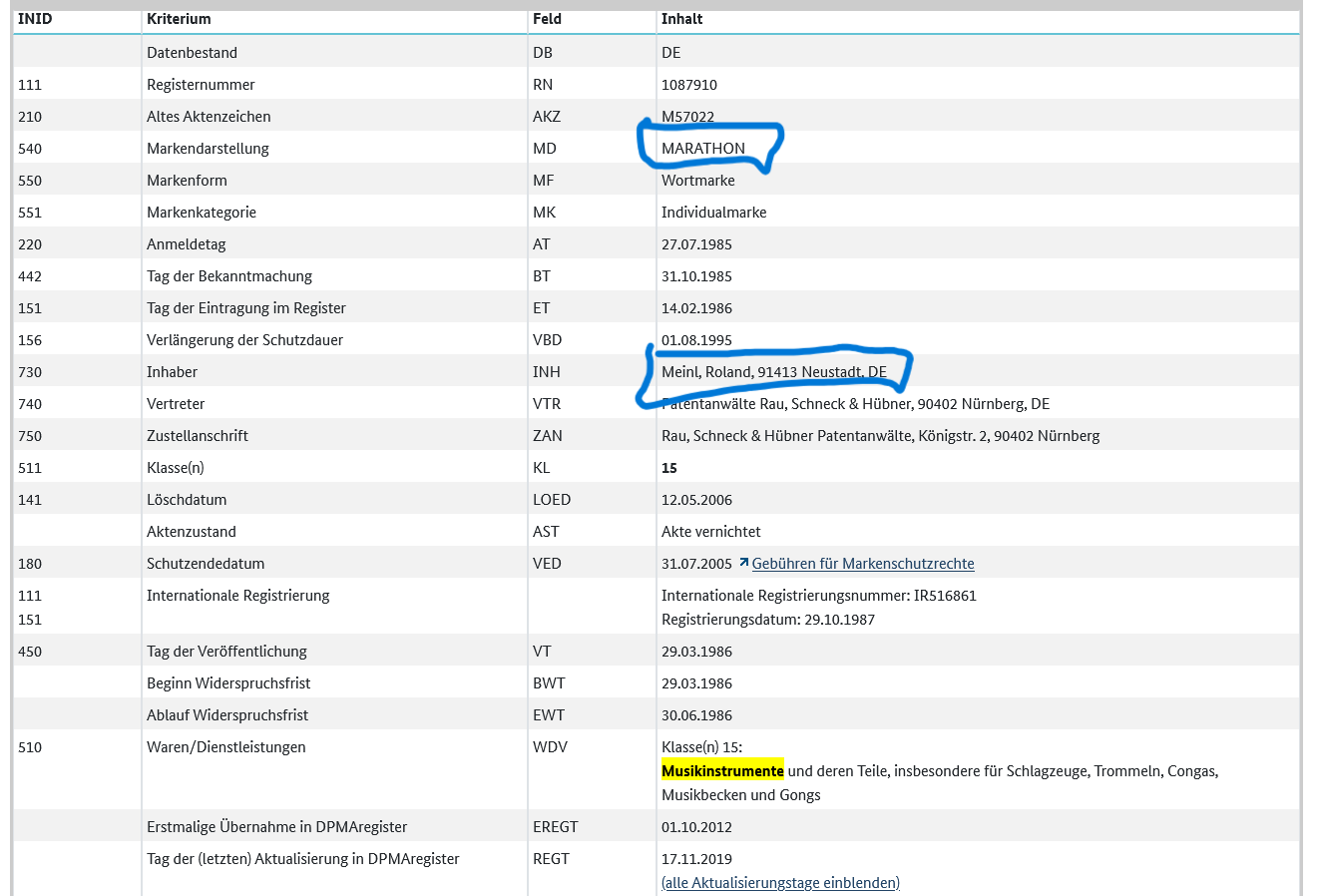Select the Individualmarke category value
The width and height of the screenshot is (1318, 896).
point(713,213)
